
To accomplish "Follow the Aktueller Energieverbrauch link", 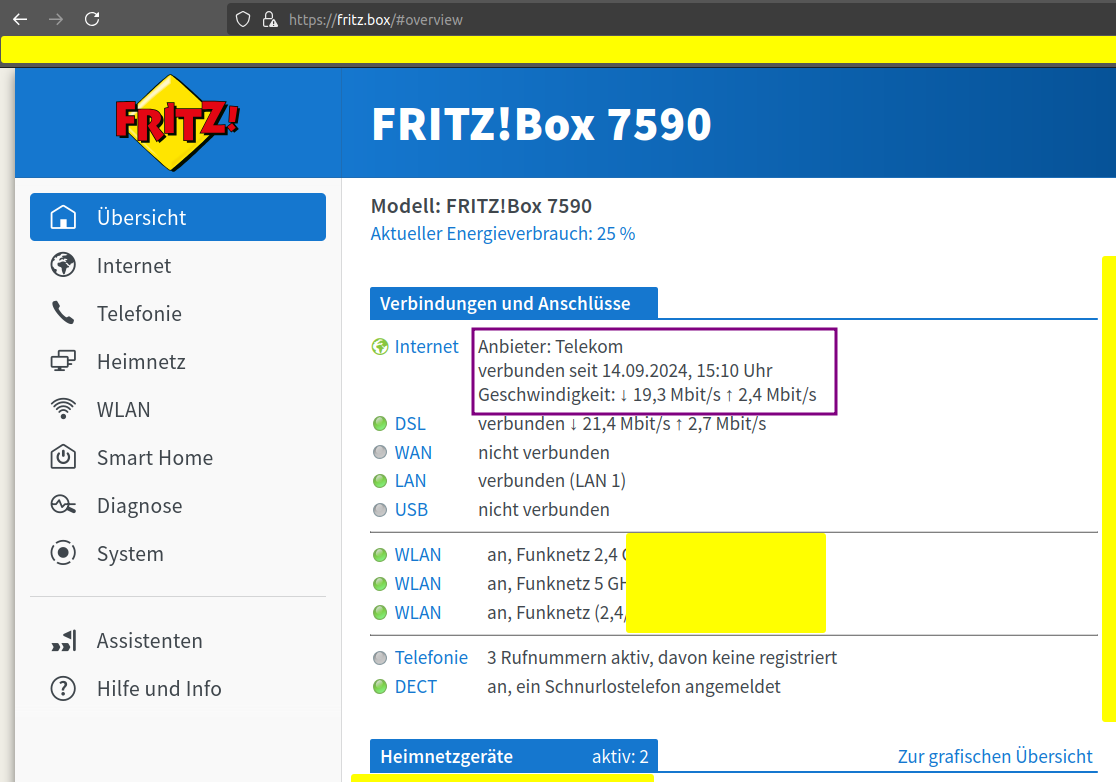I will pos(502,233).
